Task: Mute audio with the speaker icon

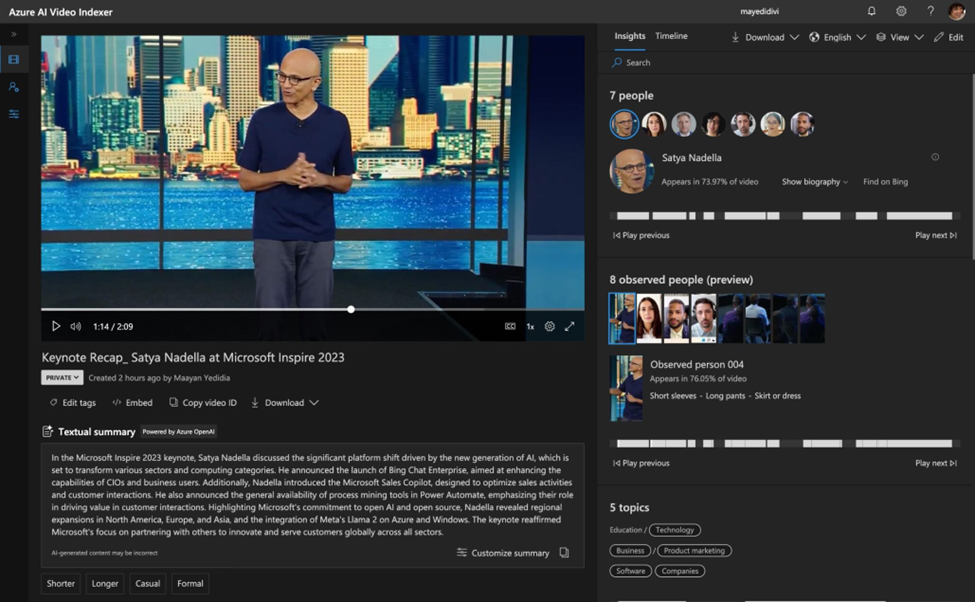Action: 75,326
